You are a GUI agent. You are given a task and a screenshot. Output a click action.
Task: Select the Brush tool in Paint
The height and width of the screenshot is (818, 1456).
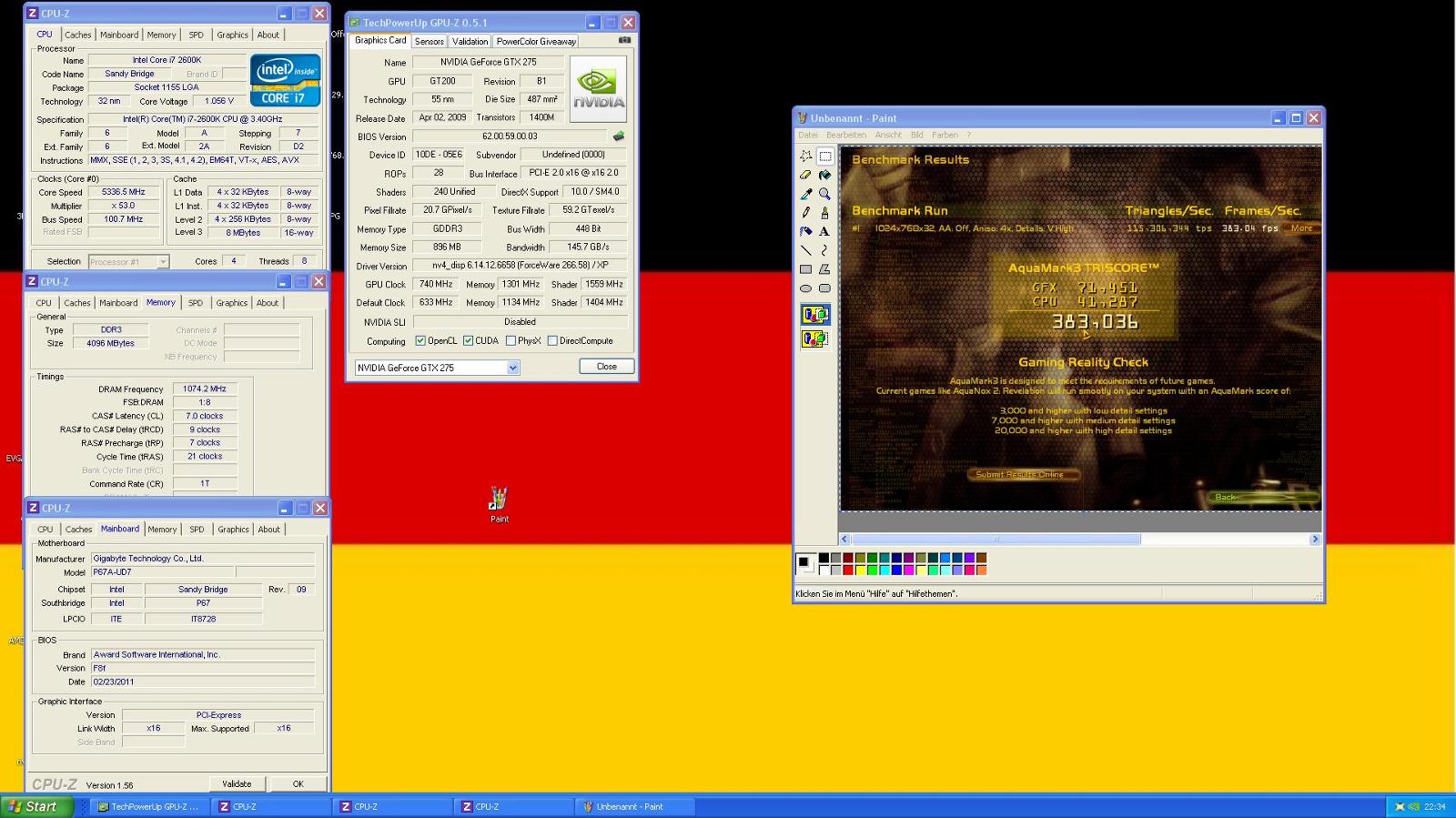(824, 212)
